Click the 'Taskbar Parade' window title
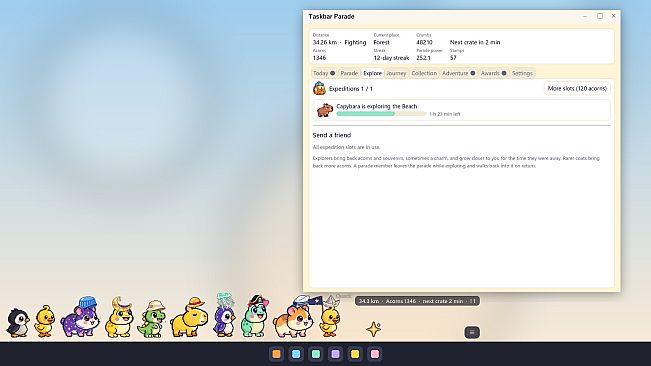The image size is (651, 366). click(x=331, y=17)
